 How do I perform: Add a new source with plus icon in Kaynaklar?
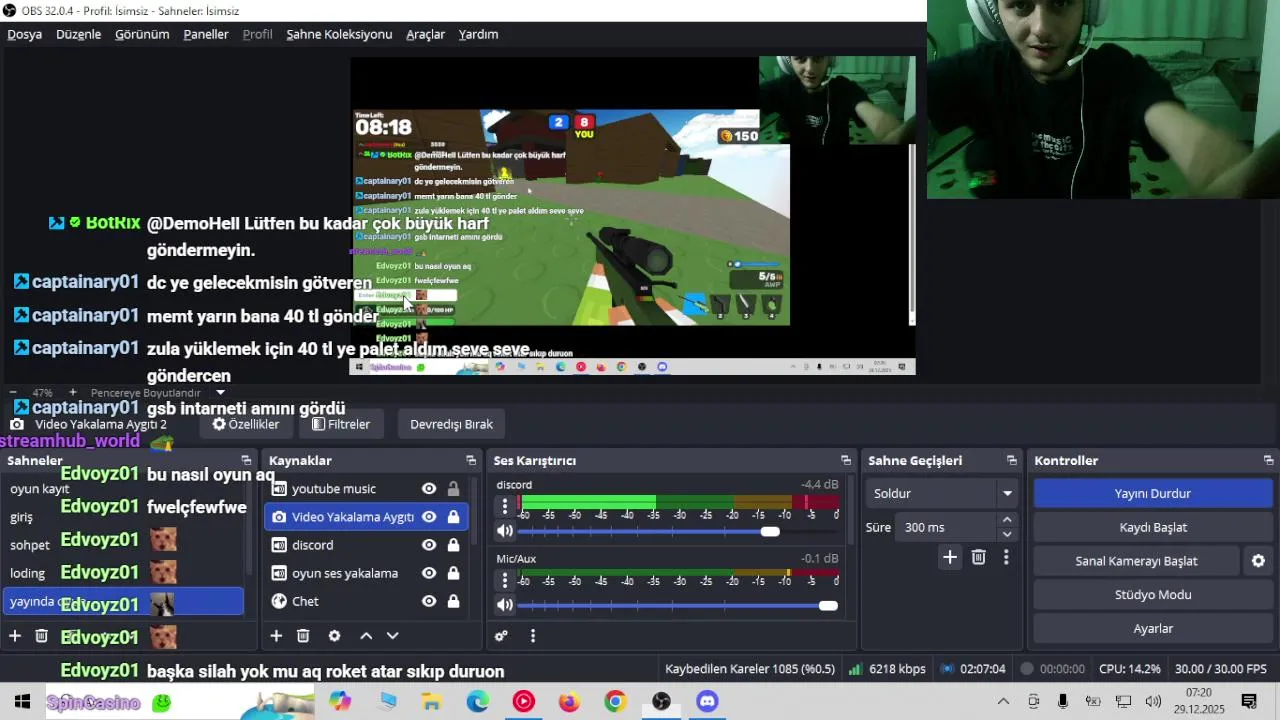[x=276, y=636]
